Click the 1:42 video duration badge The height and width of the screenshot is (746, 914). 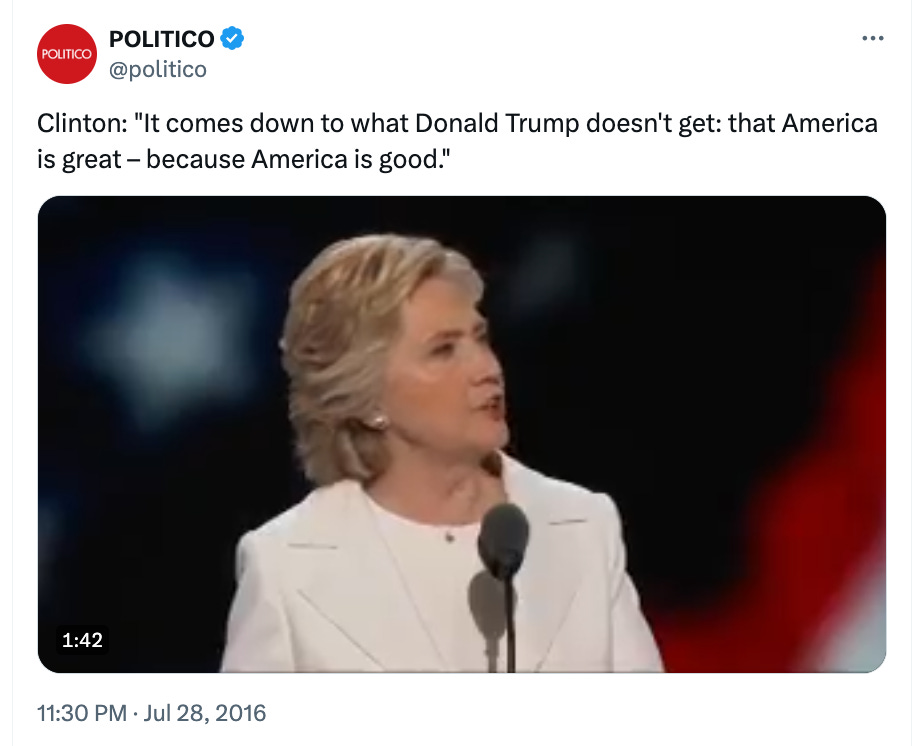click(x=82, y=640)
